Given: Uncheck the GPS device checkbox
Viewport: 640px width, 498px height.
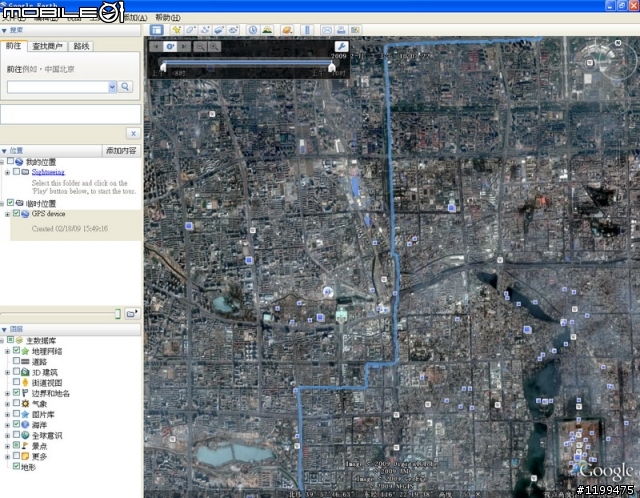Looking at the screenshot, I should 16,213.
